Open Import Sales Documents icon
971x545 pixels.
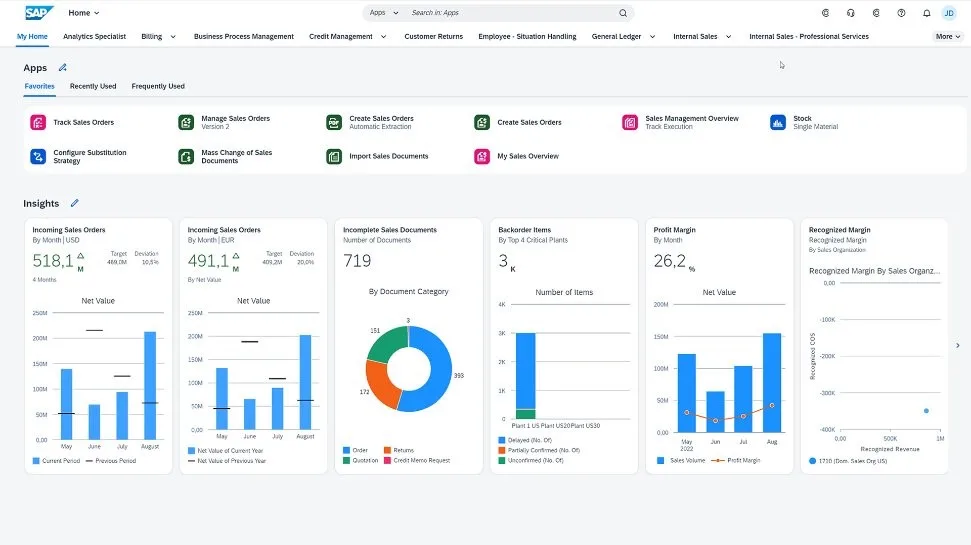click(334, 157)
